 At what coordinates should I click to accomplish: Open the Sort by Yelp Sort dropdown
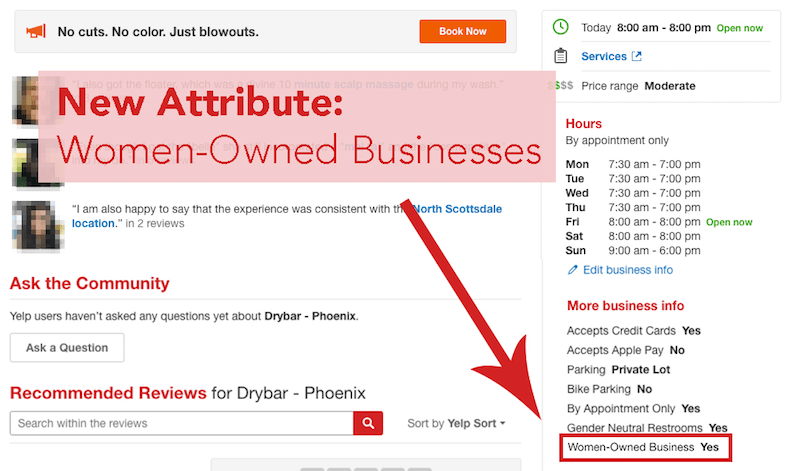[456, 423]
